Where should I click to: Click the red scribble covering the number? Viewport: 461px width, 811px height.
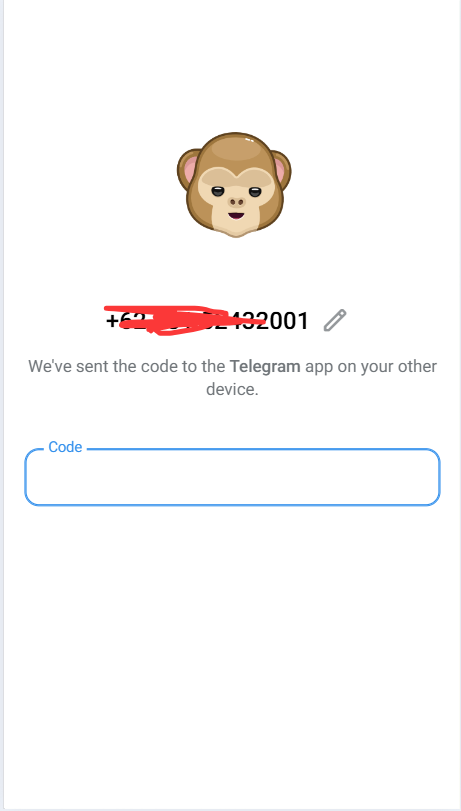[185, 320]
